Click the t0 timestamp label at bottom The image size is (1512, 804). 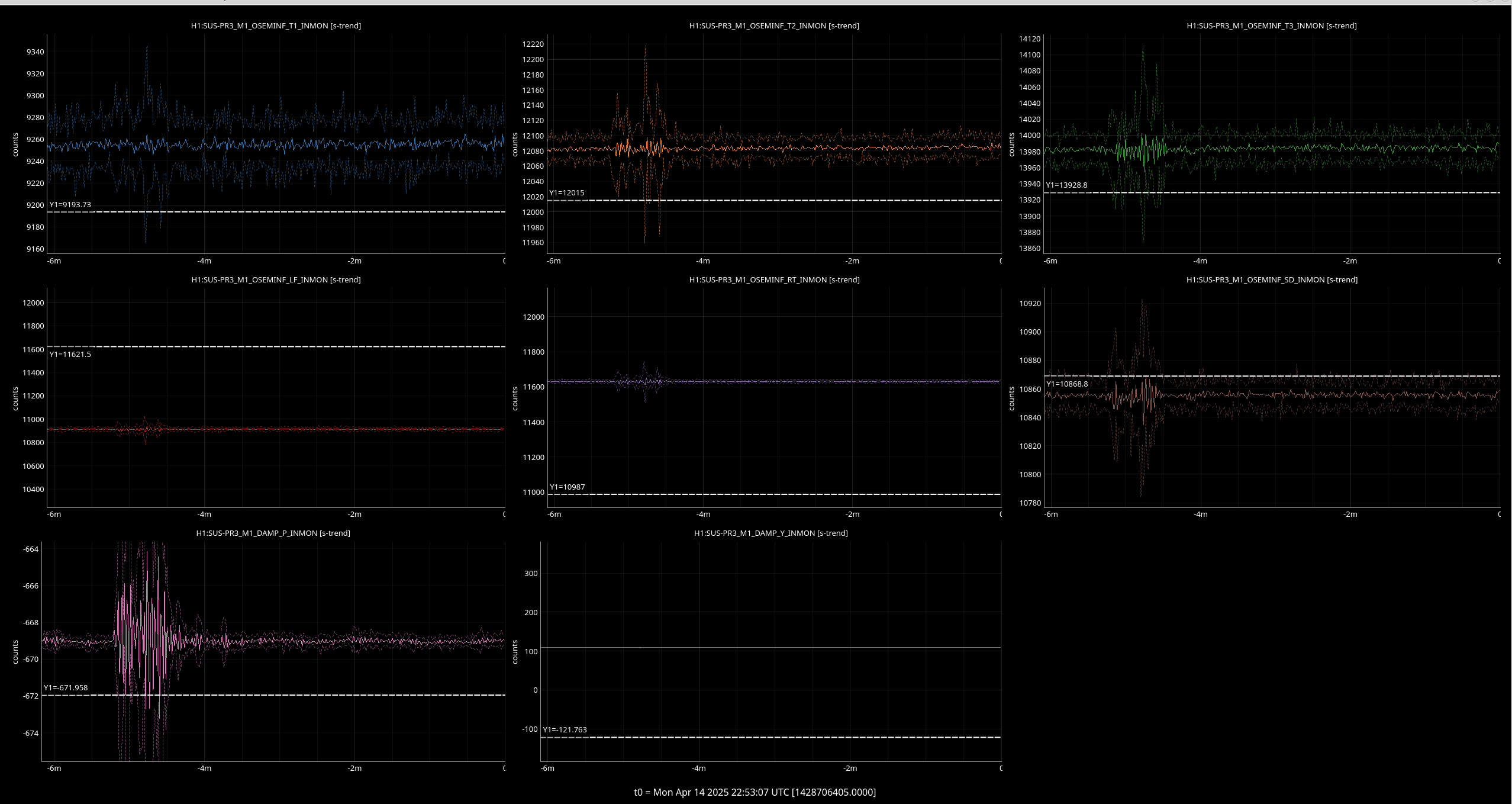[x=755, y=792]
